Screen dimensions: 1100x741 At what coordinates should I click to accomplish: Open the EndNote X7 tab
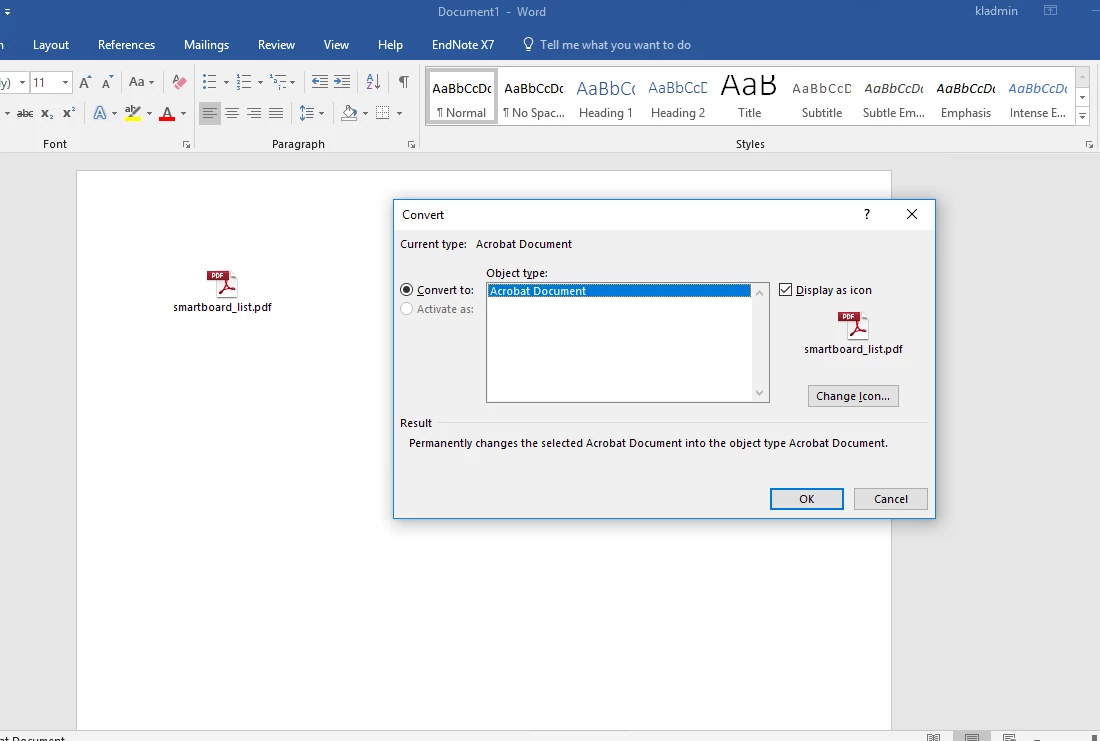click(x=463, y=45)
